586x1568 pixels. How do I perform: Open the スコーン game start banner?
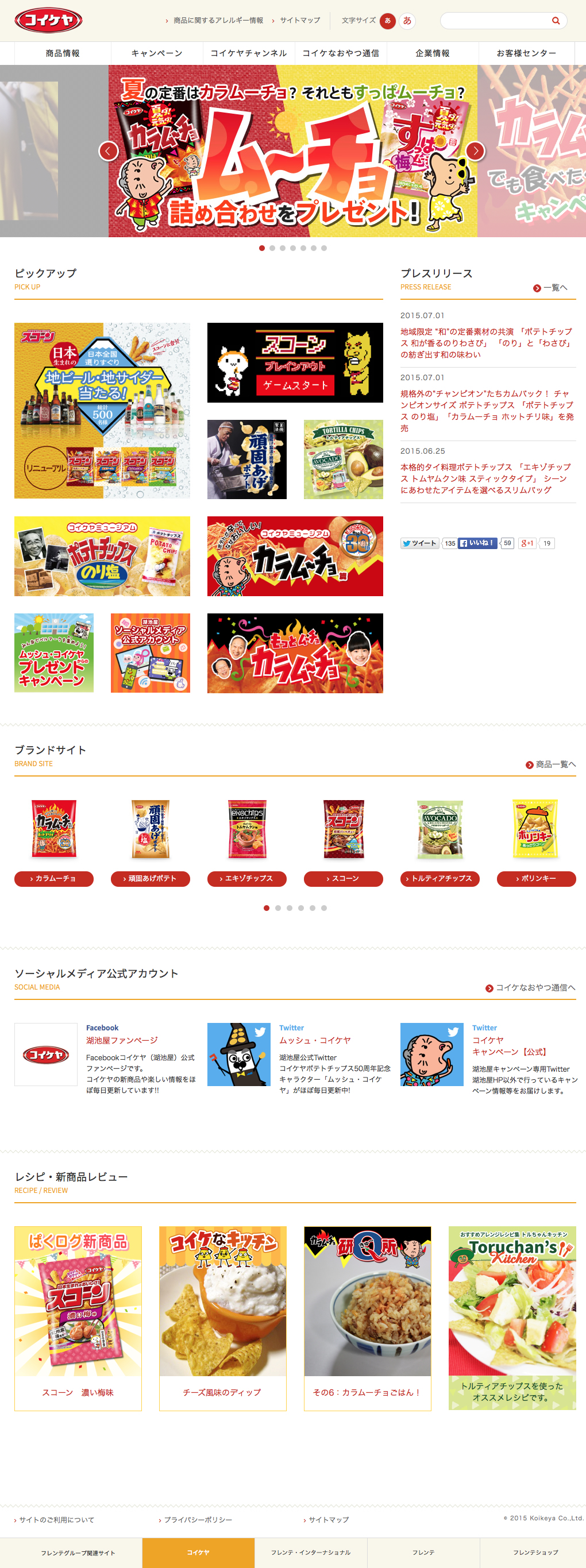pyautogui.click(x=295, y=363)
